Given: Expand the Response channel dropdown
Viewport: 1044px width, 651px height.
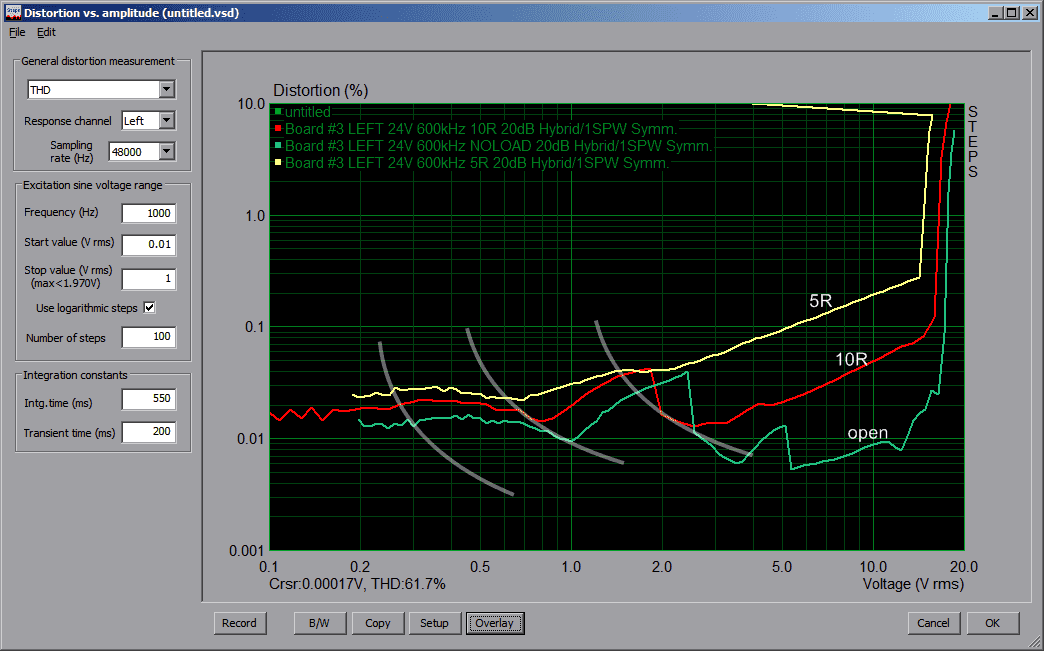Looking at the screenshot, I should tap(166, 121).
